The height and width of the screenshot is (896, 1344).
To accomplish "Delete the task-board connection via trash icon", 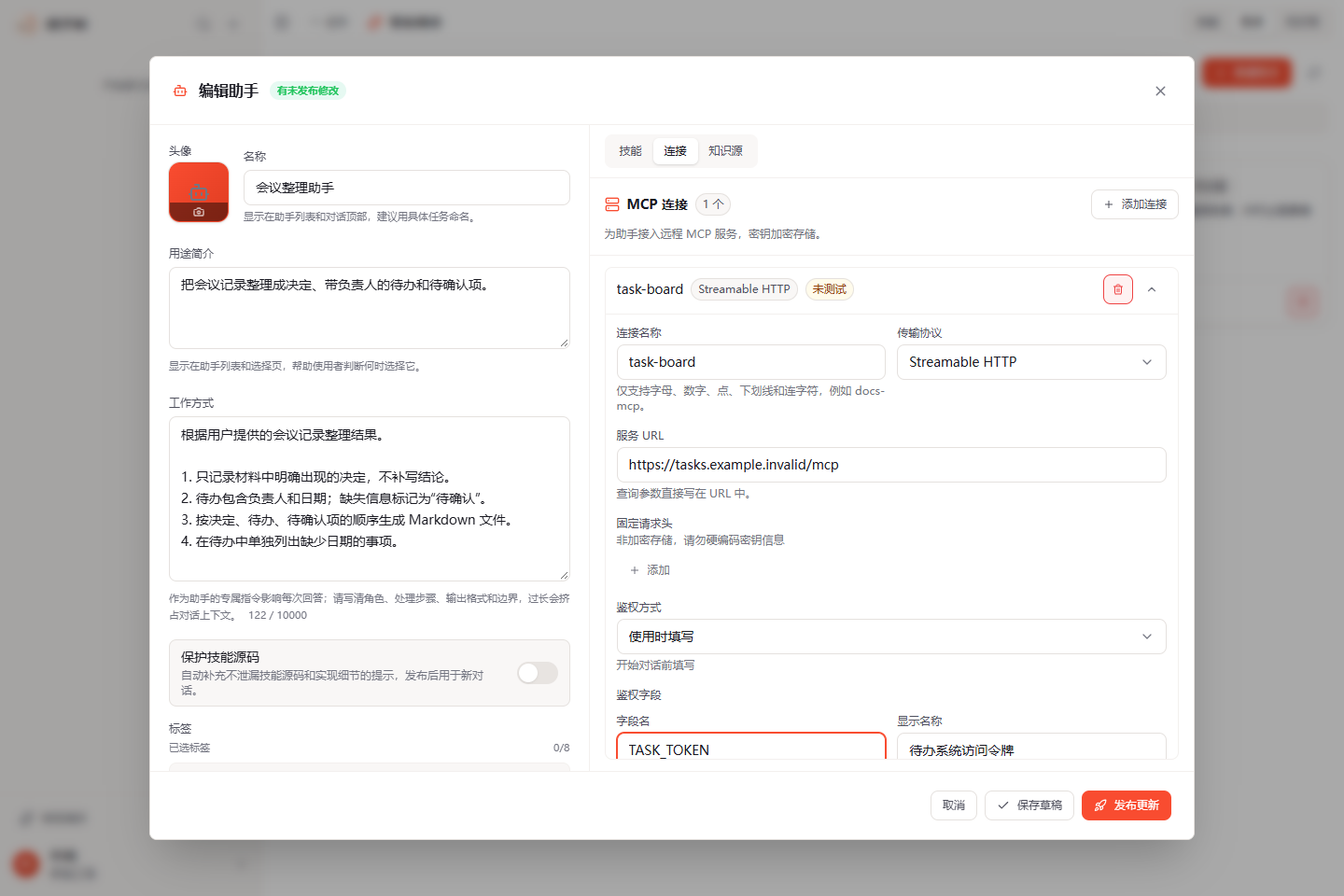I will (1117, 289).
